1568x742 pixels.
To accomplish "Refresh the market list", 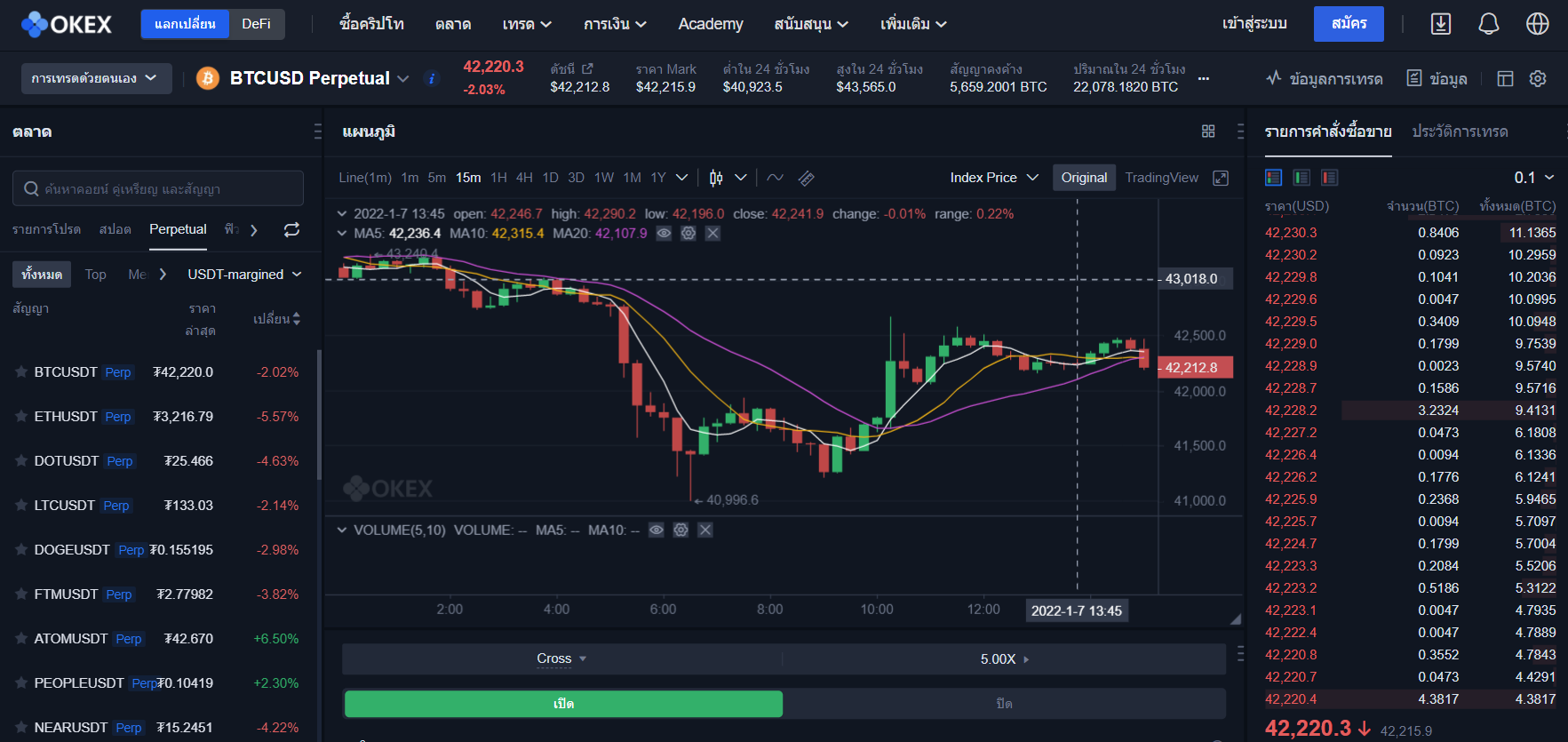I will coord(291,230).
